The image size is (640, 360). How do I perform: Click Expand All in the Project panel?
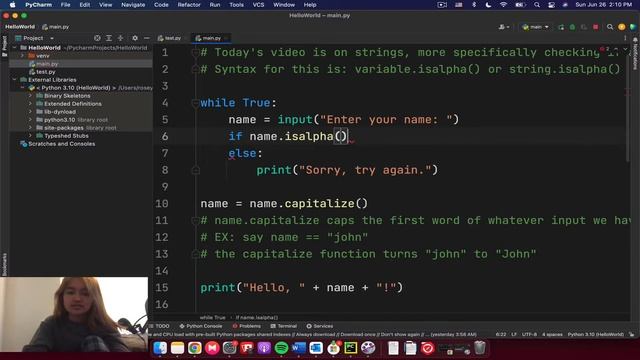109,38
